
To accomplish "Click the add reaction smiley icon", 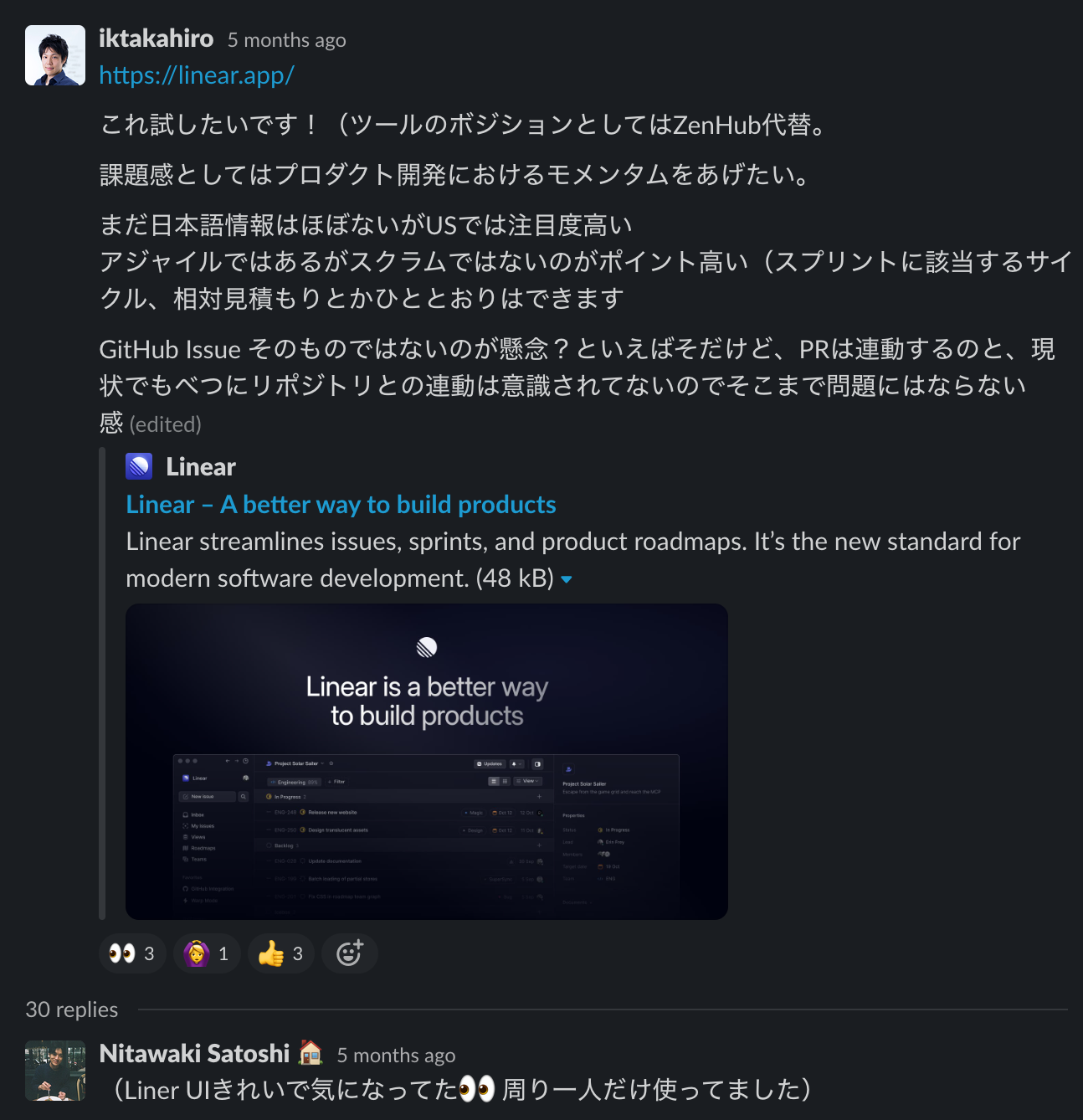I will [350, 953].
